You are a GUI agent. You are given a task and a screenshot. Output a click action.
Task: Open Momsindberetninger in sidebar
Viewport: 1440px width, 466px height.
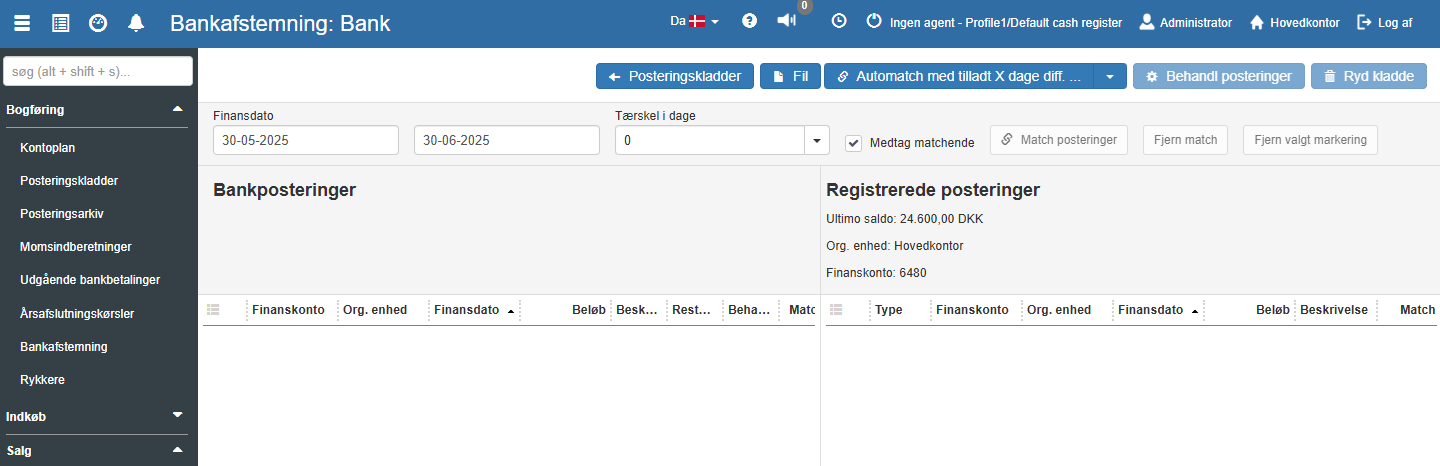(x=76, y=247)
